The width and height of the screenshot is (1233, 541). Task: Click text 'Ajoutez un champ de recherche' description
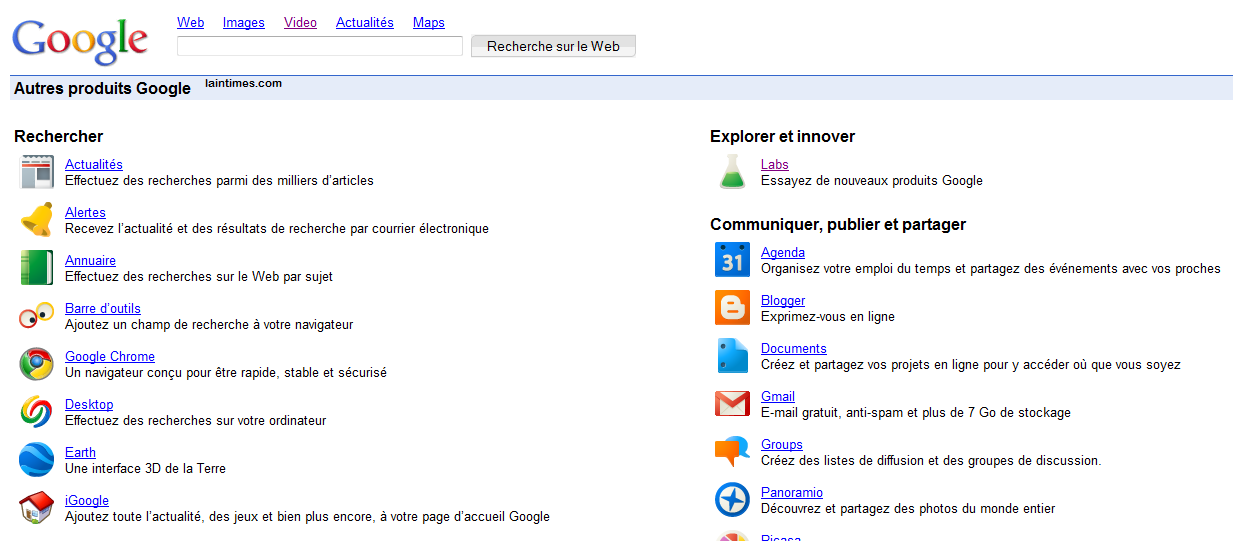point(209,324)
